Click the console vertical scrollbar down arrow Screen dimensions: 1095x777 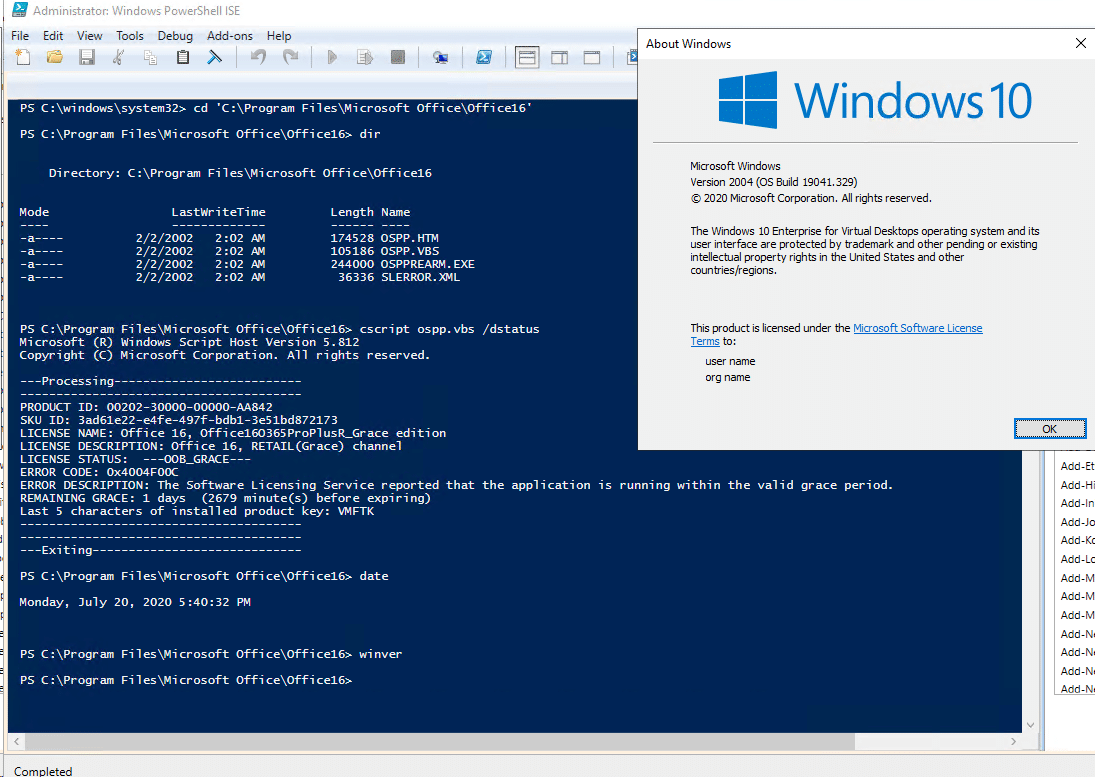click(x=1031, y=725)
